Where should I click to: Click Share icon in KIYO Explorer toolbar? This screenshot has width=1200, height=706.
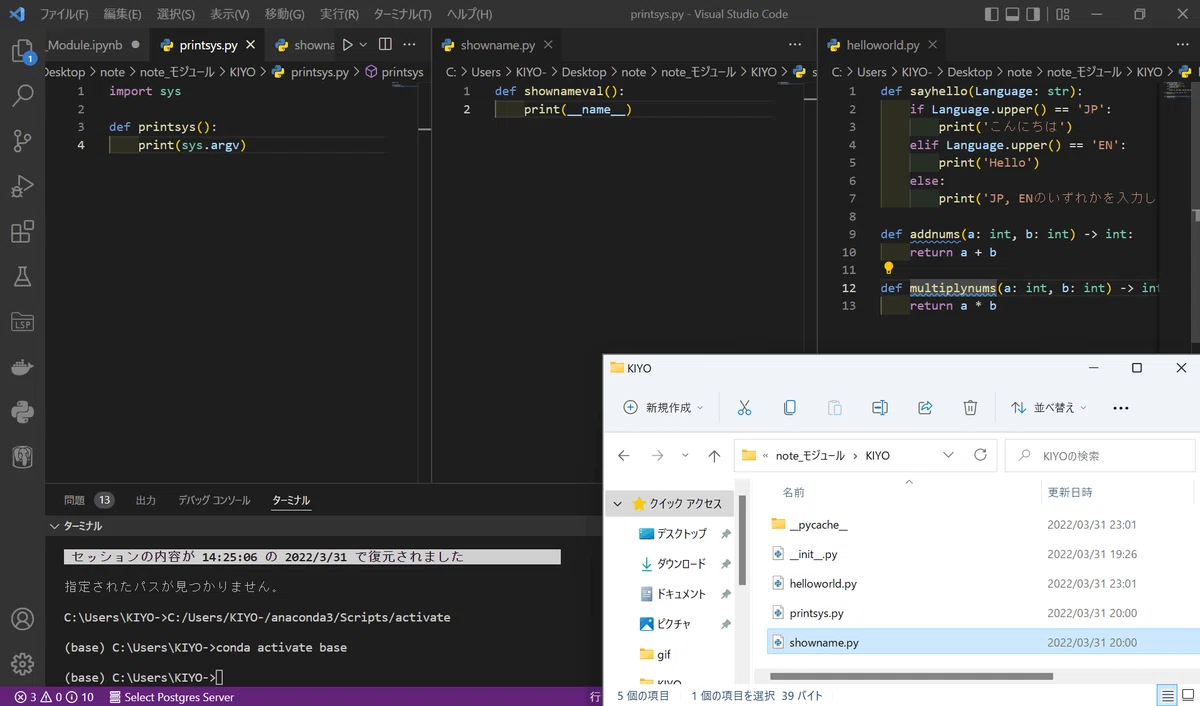point(925,408)
